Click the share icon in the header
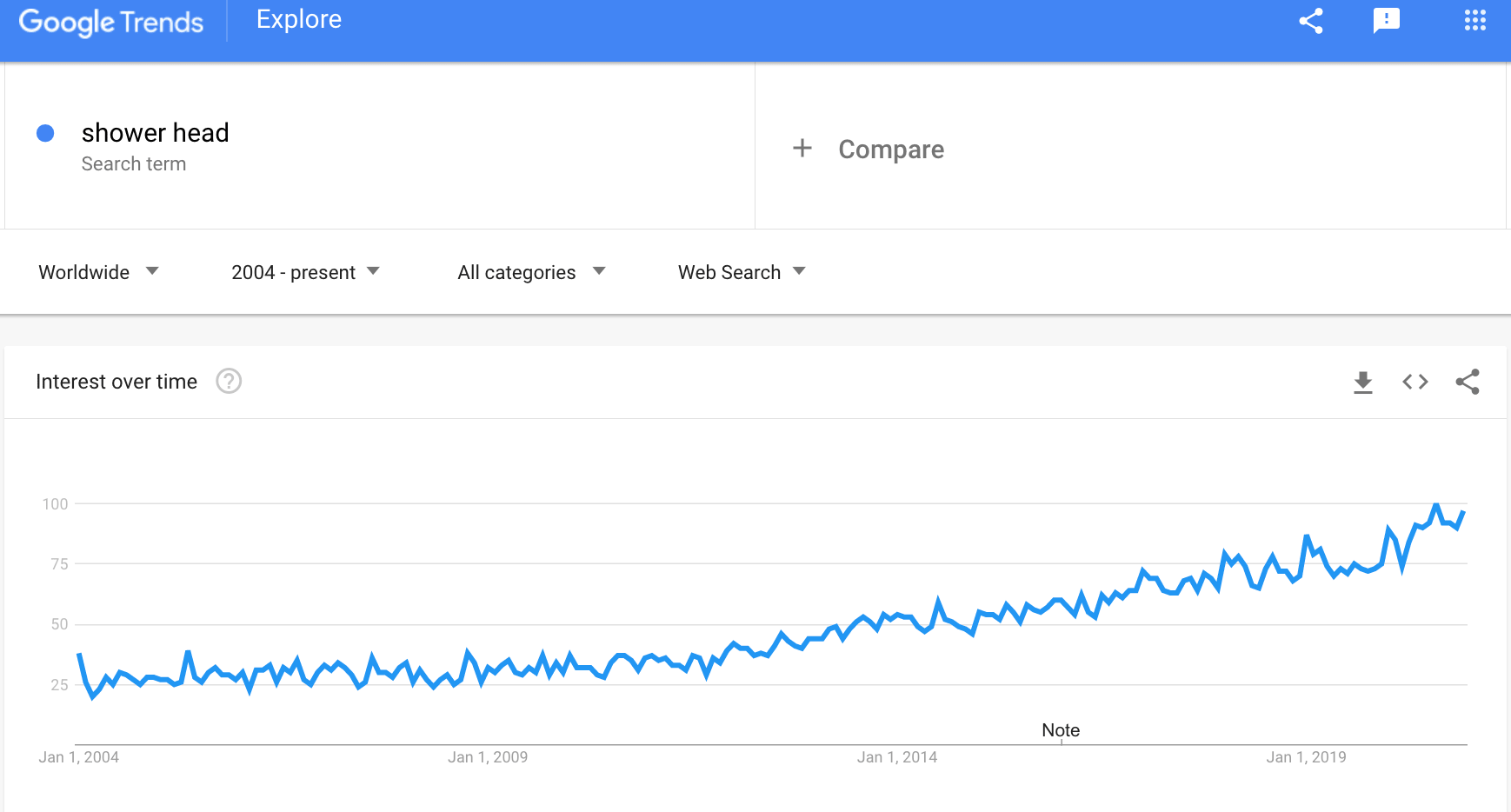The width and height of the screenshot is (1511, 812). (x=1311, y=21)
